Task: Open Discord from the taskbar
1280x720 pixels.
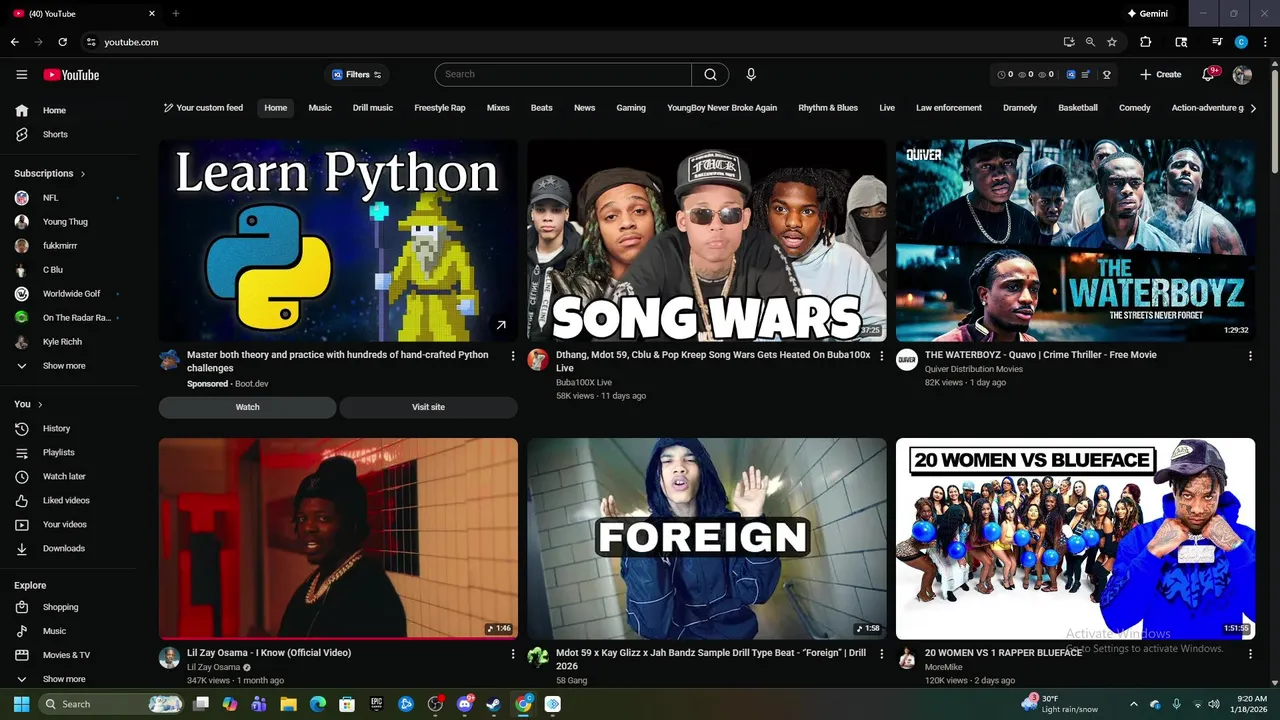Action: coord(465,704)
